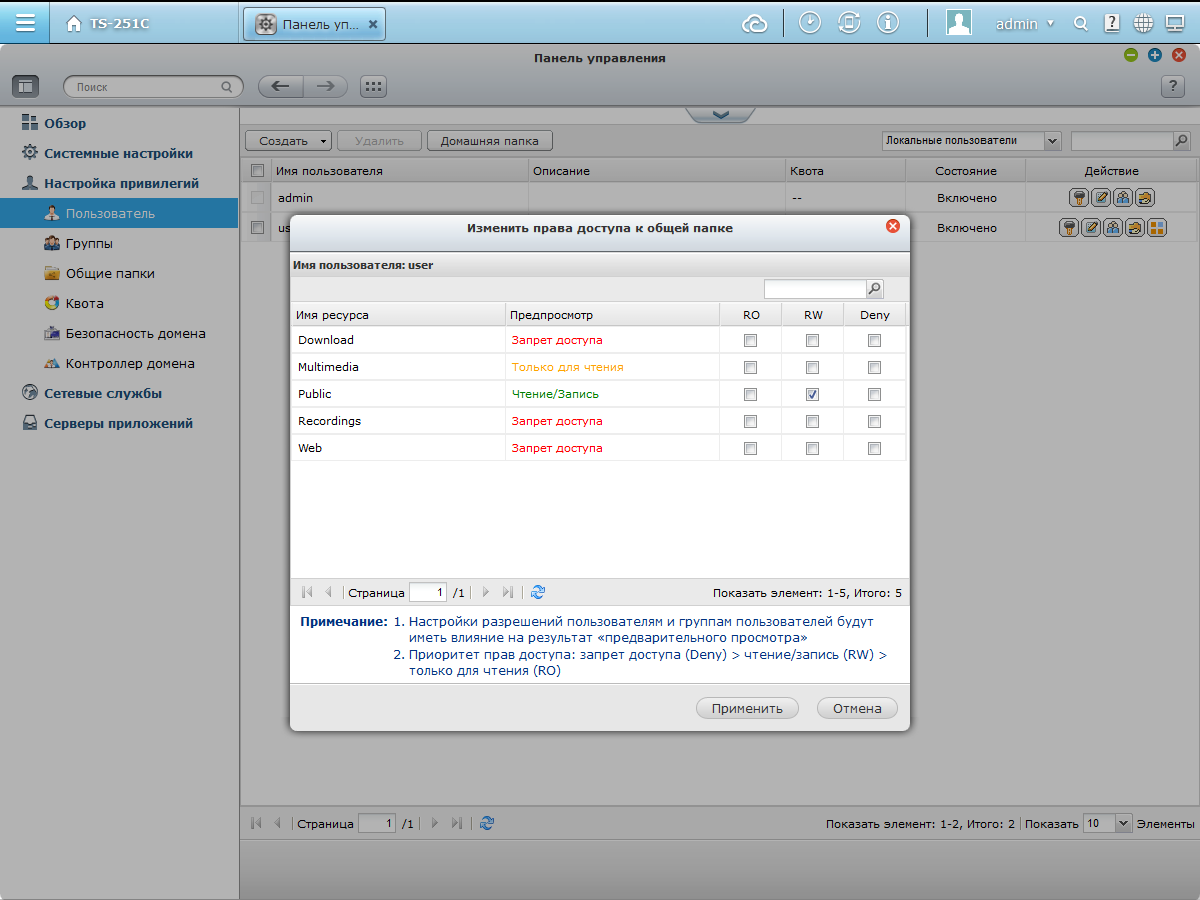
Task: Edit shared folder permission icon for admin
Action: coord(1145,198)
